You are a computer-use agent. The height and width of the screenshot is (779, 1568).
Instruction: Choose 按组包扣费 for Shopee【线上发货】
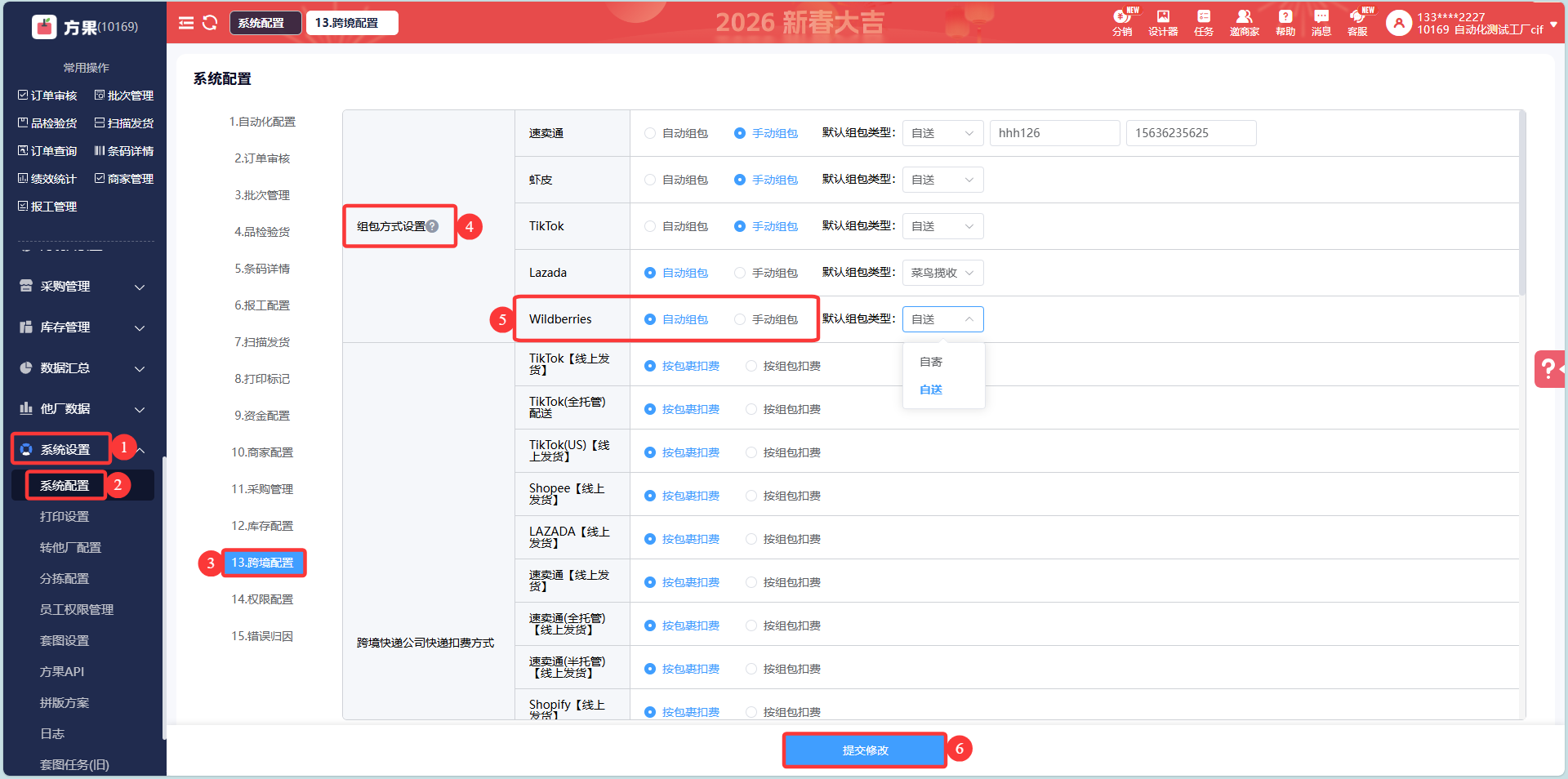(751, 496)
